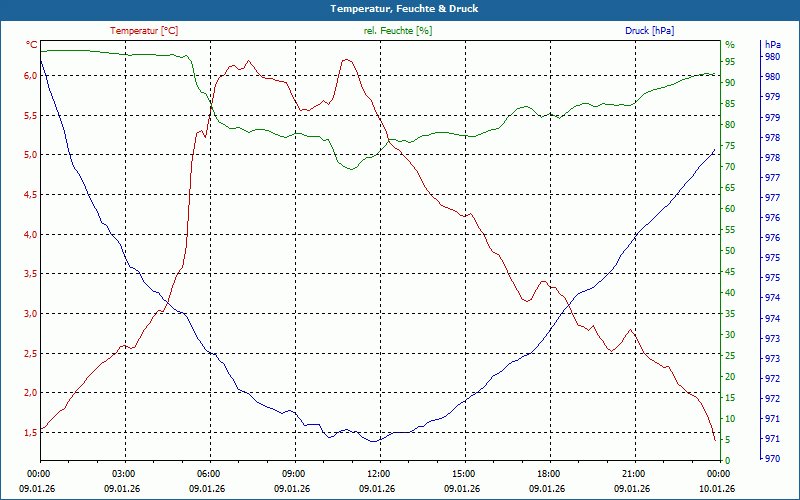Click the blue 'hPa' axis unit label
Viewport: 800px width, 500px height.
click(x=772, y=45)
